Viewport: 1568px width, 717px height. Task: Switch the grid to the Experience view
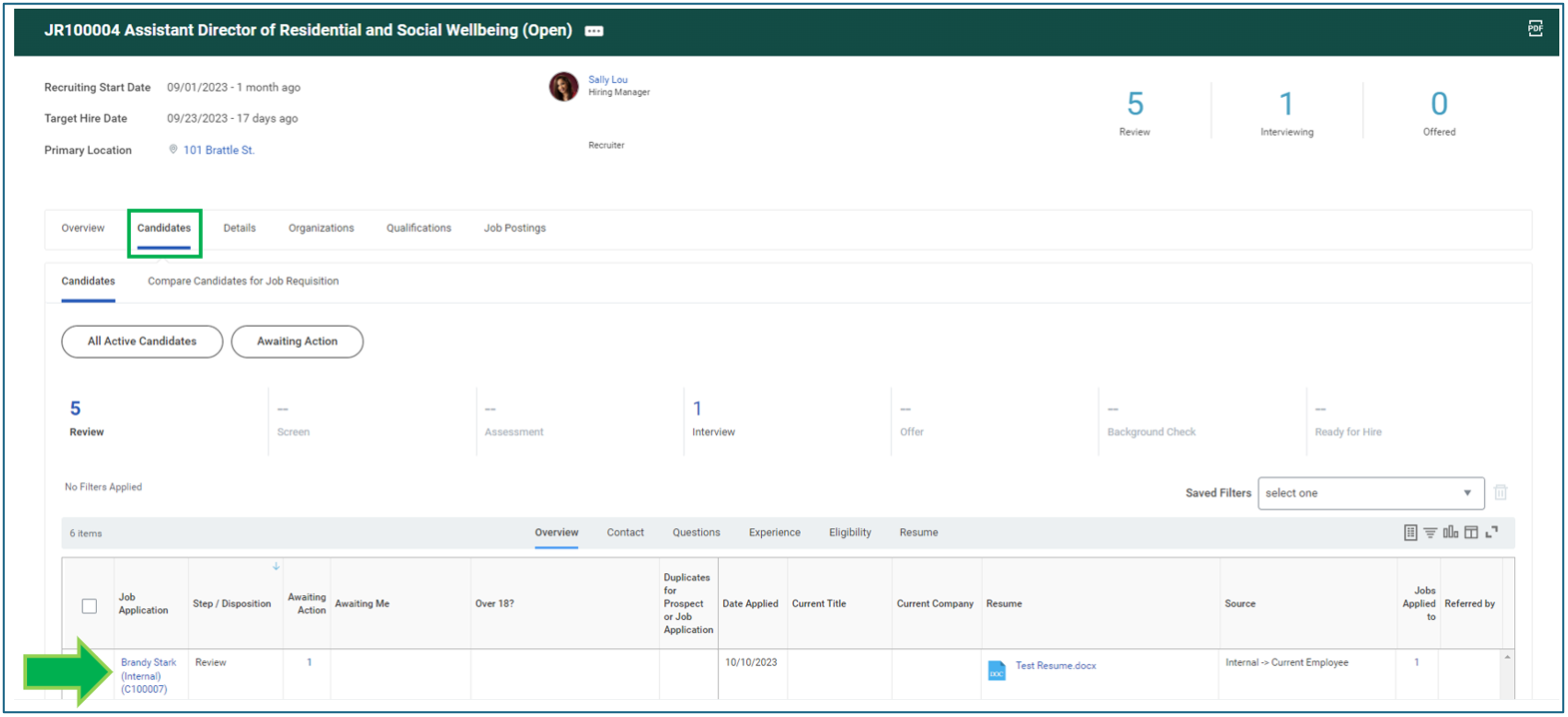(775, 533)
